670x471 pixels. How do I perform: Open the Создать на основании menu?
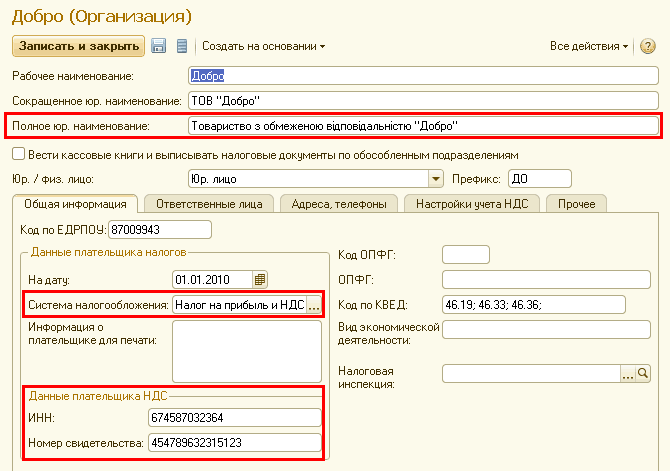tap(264, 46)
